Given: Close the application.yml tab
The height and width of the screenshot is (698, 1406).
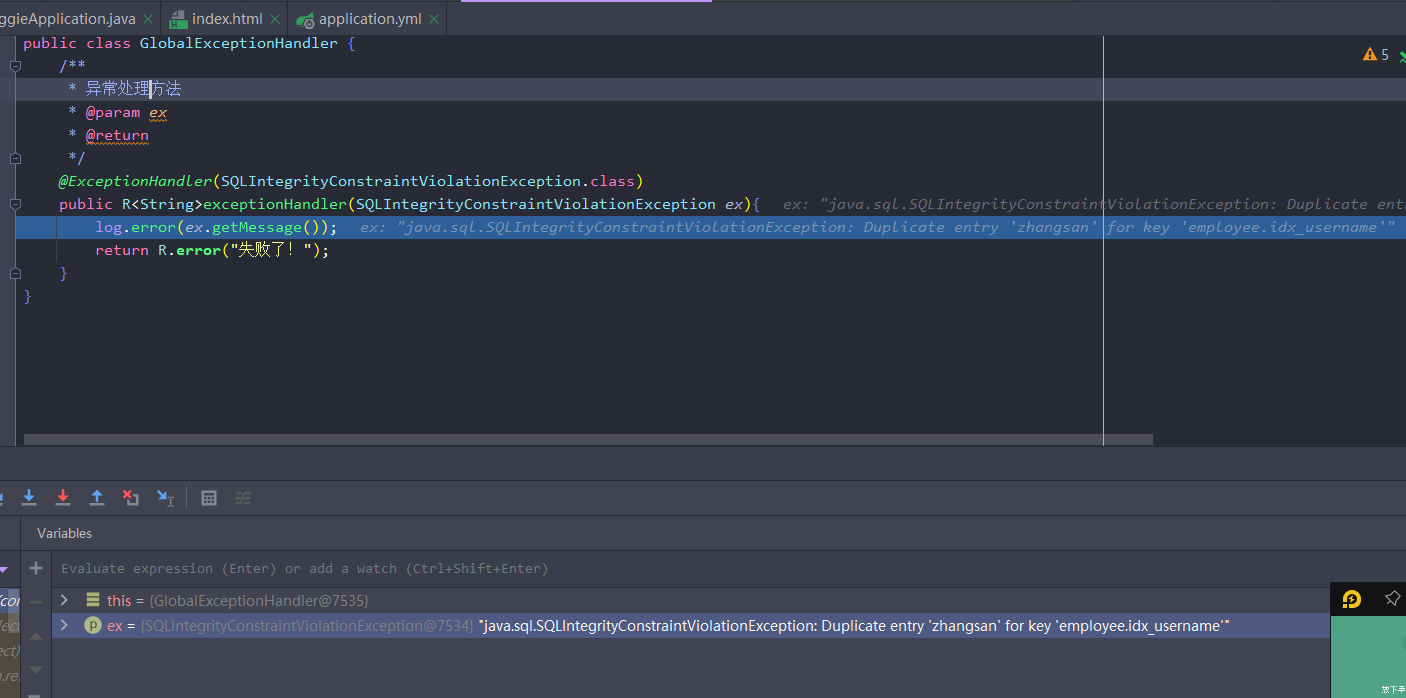Looking at the screenshot, I should (434, 19).
